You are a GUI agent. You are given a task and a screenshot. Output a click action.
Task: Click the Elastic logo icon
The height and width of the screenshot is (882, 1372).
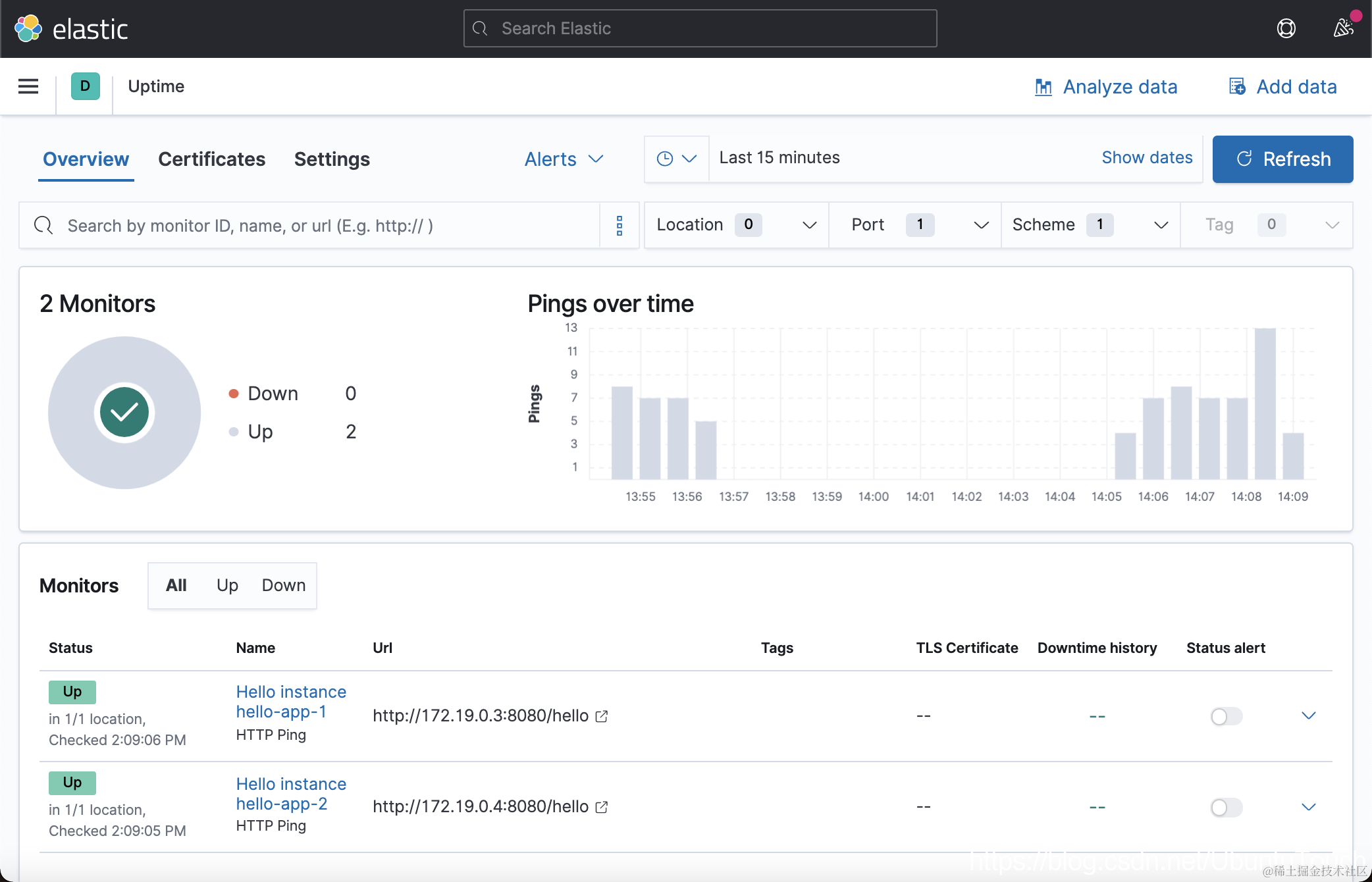(28, 28)
